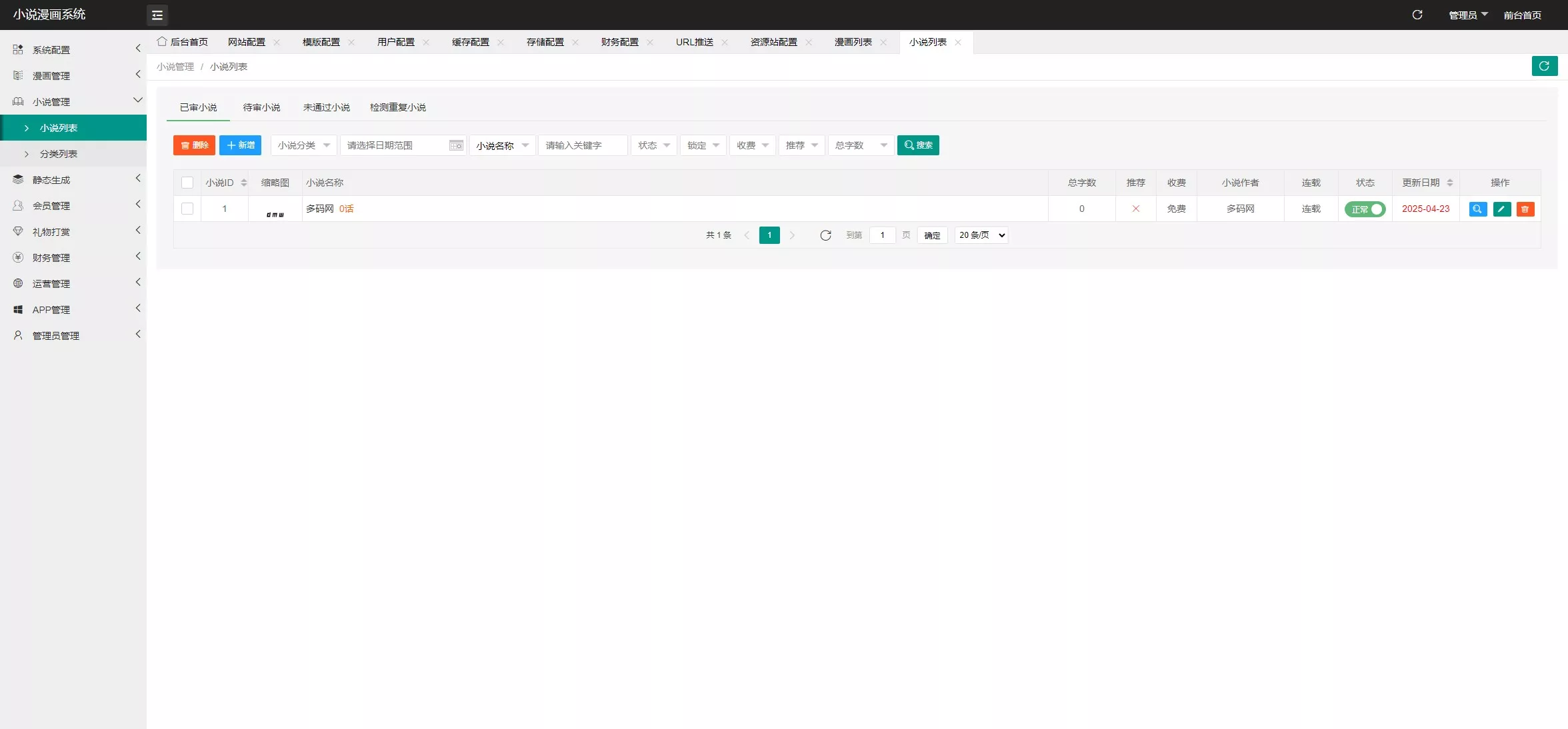The width and height of the screenshot is (1568, 729).
Task: Open the 小说分类 category dropdown
Action: pyautogui.click(x=303, y=145)
